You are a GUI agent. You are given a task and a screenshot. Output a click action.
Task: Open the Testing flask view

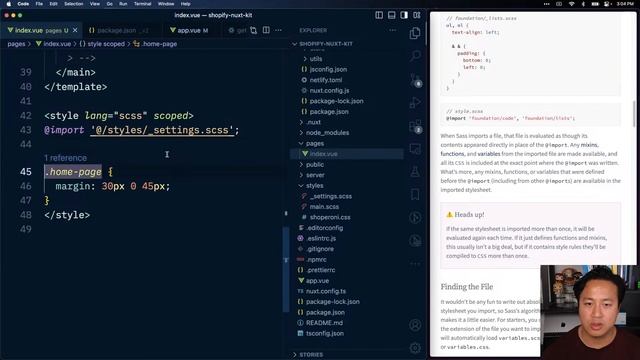click(x=415, y=171)
